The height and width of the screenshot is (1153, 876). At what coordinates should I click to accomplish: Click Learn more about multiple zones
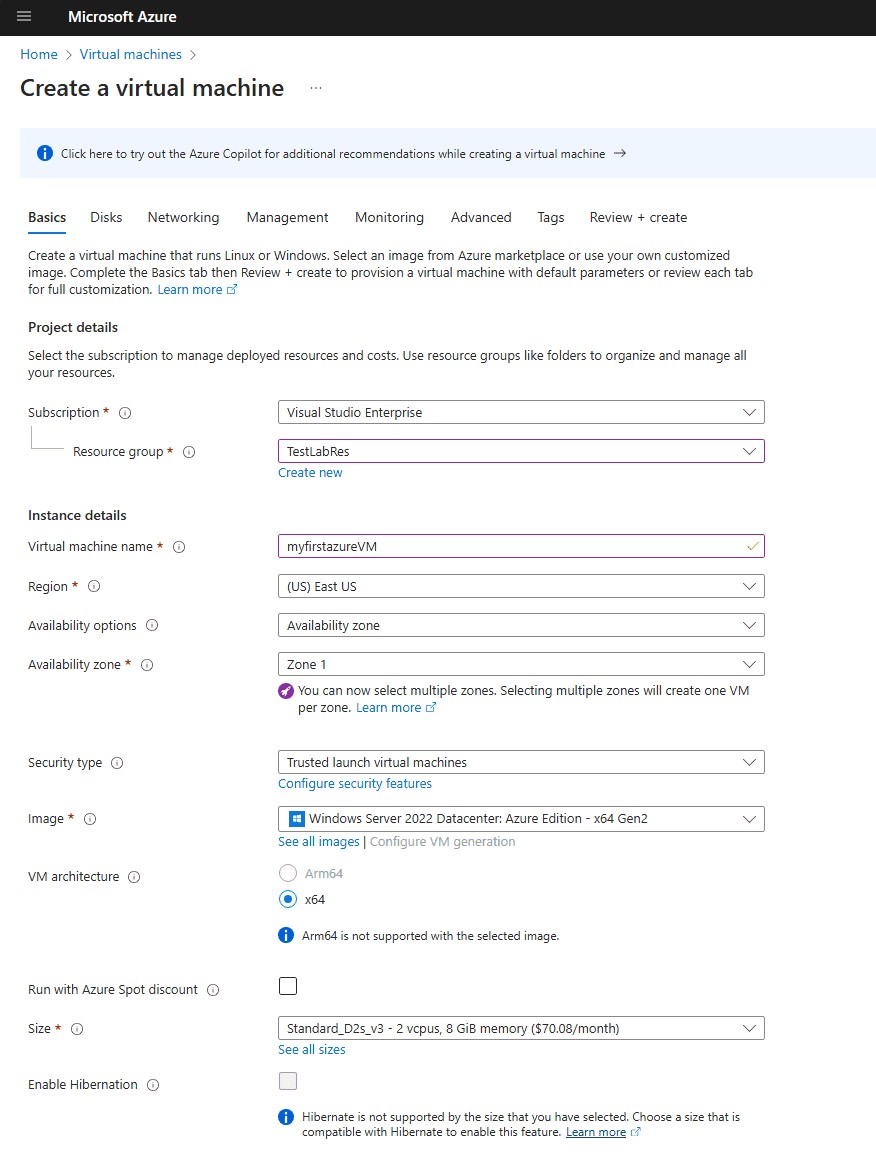pyautogui.click(x=396, y=708)
